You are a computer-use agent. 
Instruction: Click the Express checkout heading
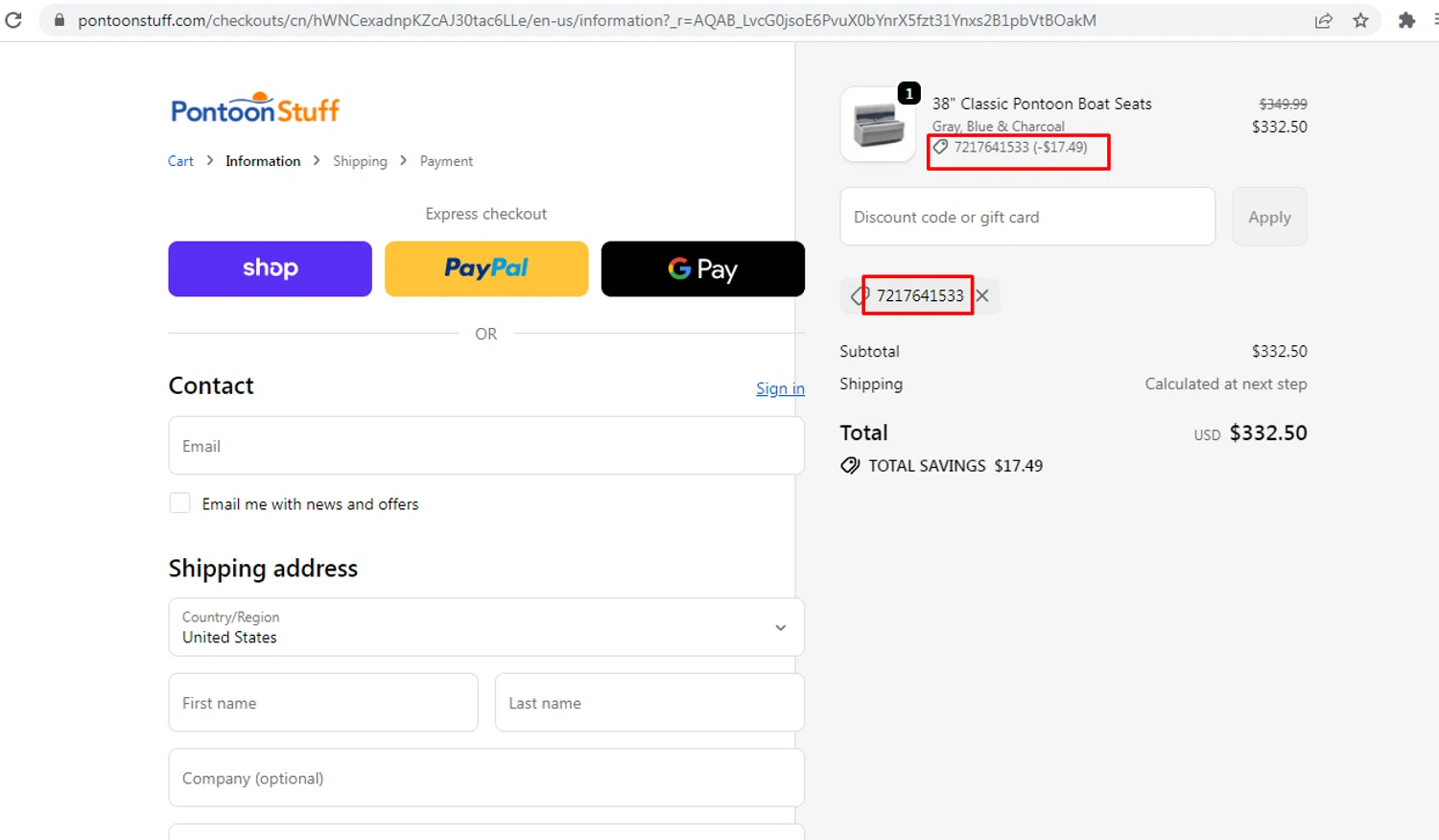[486, 214]
